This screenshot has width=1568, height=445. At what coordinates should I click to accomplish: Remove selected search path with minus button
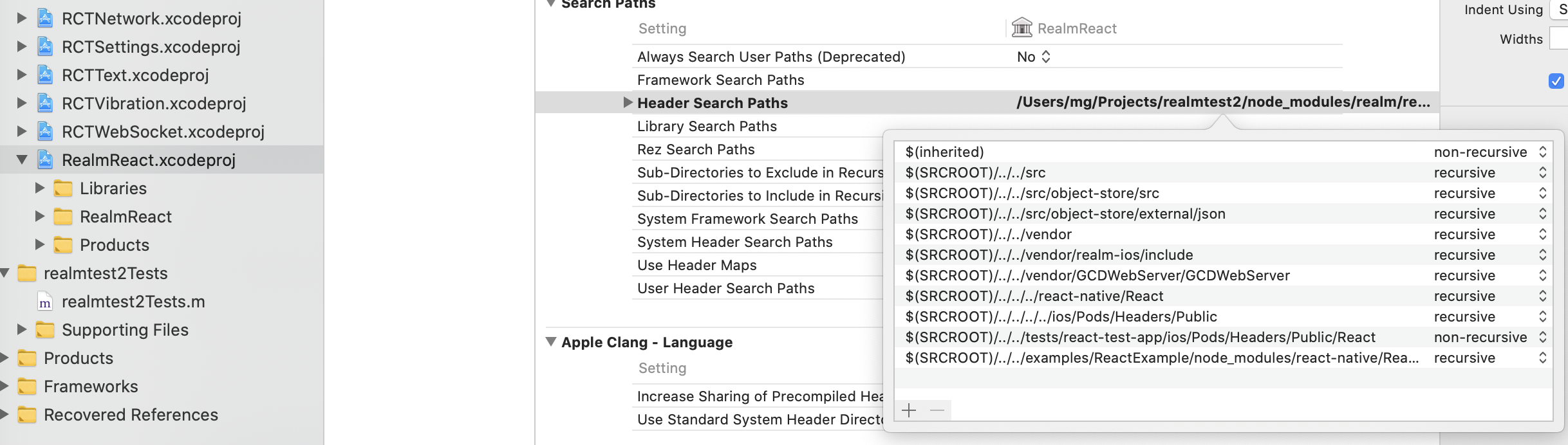tap(937, 410)
